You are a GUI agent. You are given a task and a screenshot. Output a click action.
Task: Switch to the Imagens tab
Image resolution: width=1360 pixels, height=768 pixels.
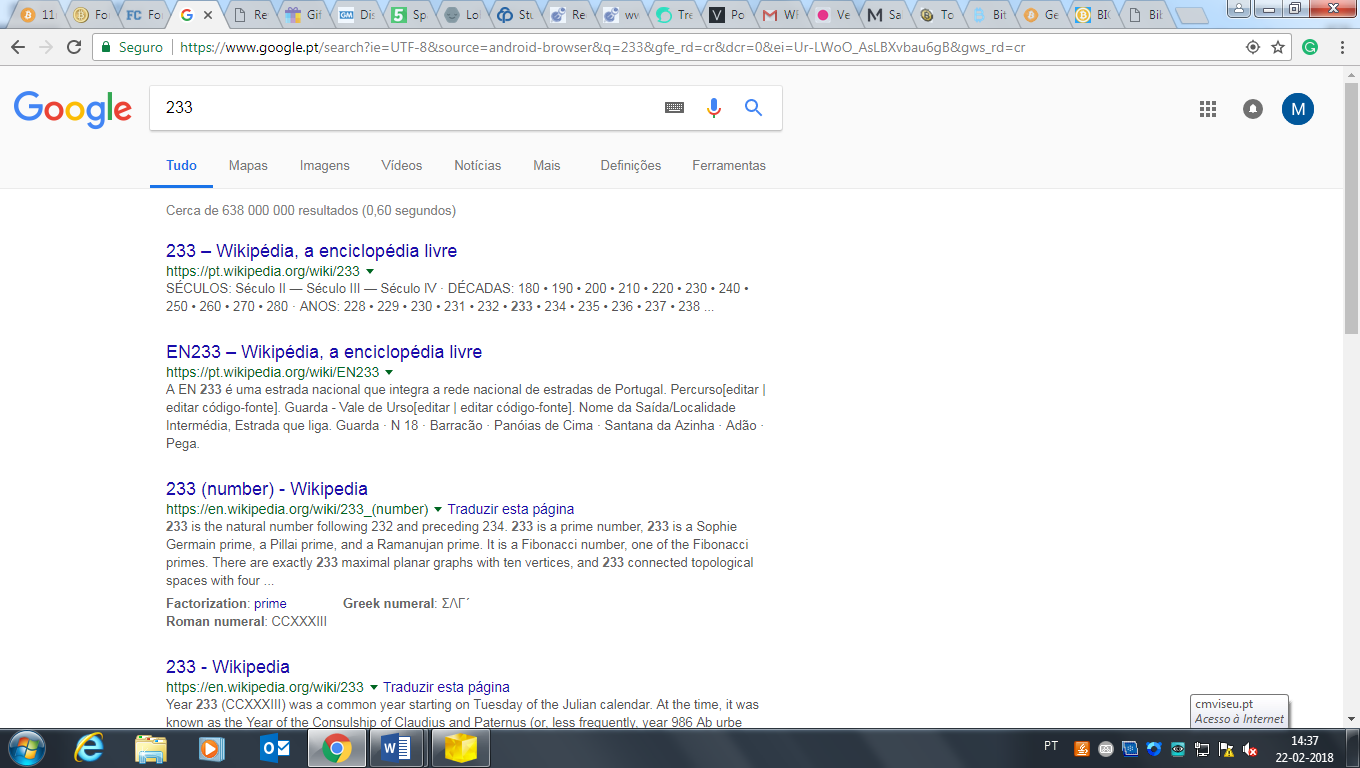click(x=324, y=166)
